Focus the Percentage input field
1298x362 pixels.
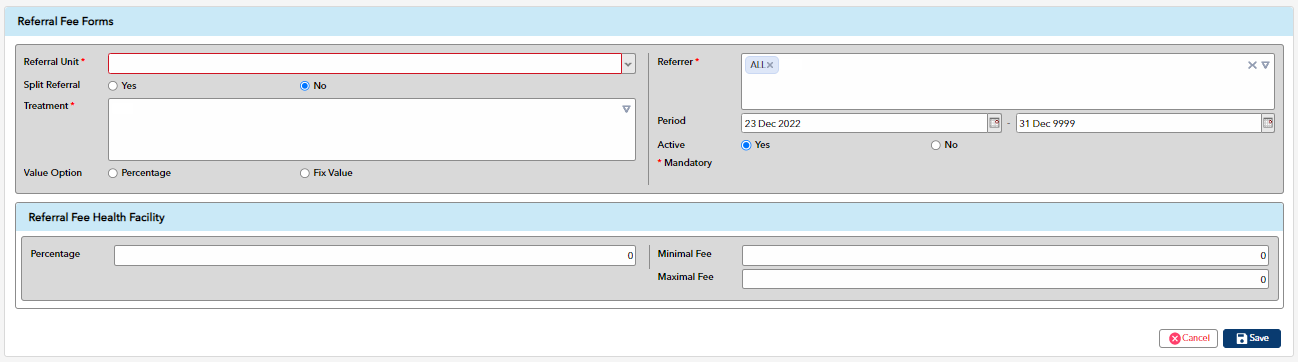pos(375,255)
